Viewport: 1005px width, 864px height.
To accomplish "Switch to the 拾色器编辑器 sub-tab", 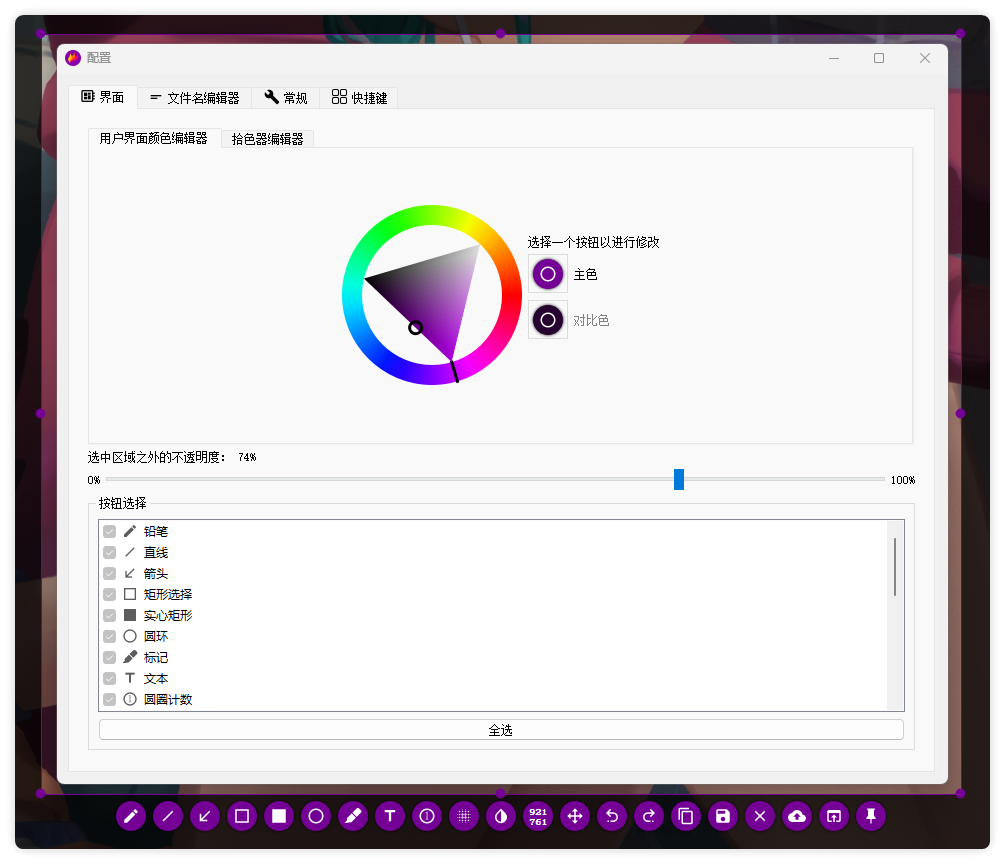I will pyautogui.click(x=267, y=139).
